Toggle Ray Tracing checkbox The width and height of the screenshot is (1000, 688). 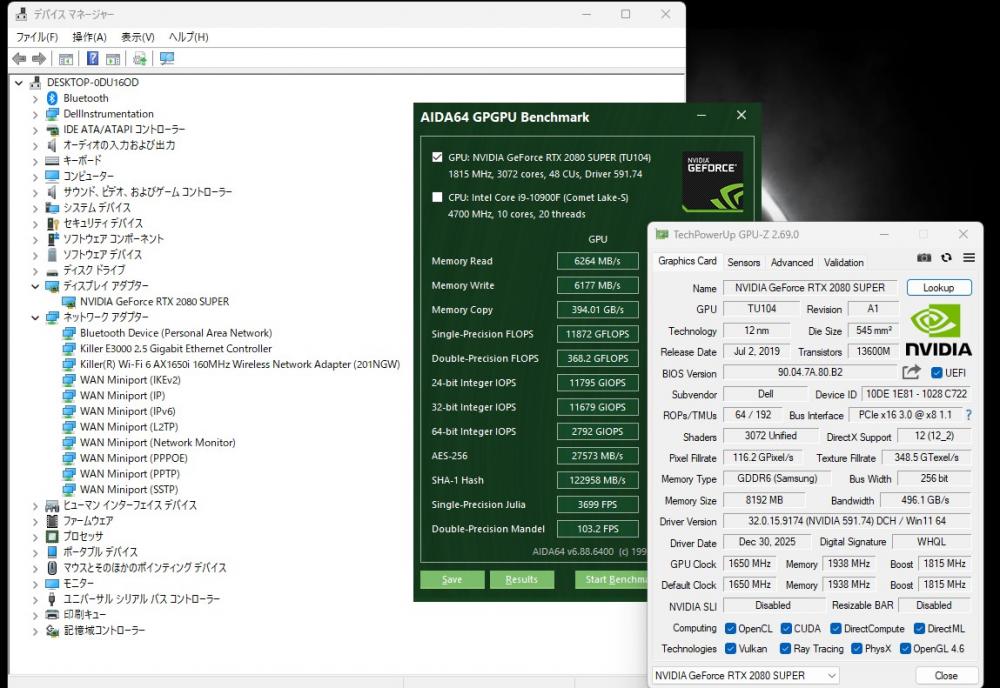786,648
